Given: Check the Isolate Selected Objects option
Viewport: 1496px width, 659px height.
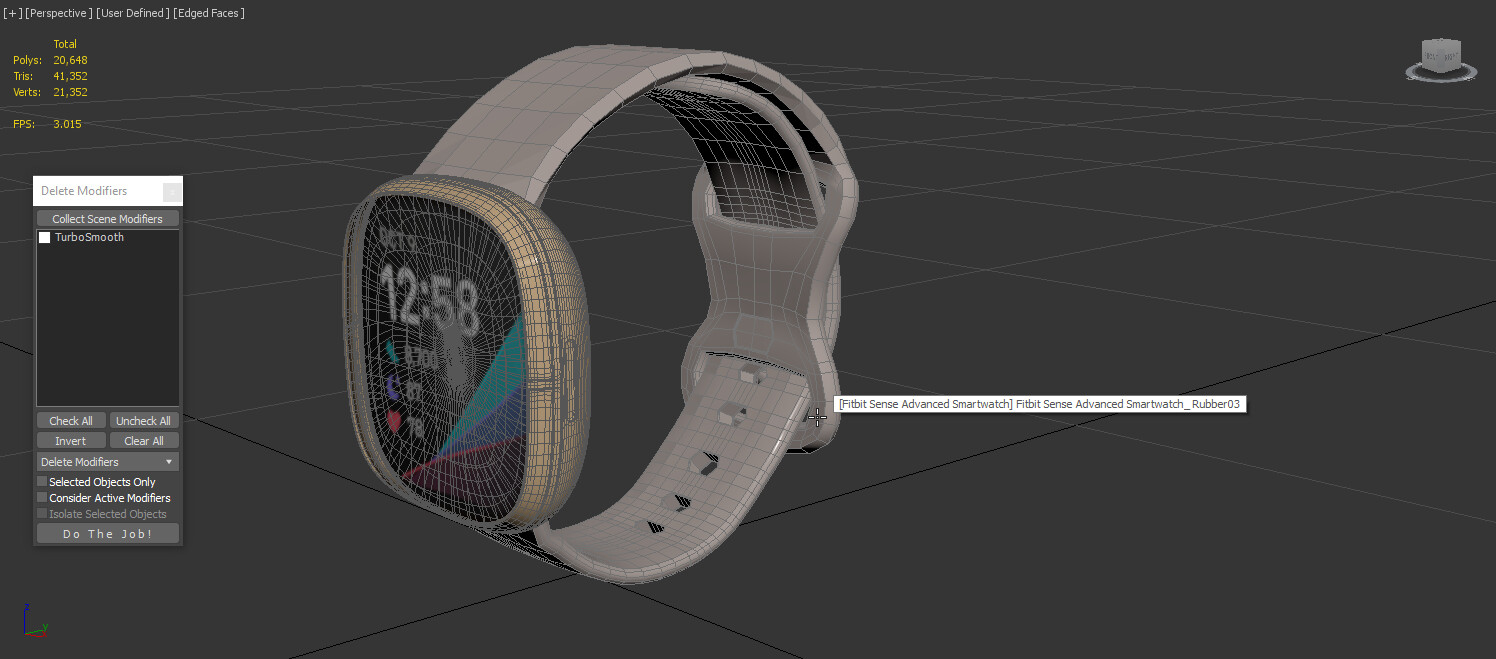Looking at the screenshot, I should click(x=42, y=513).
